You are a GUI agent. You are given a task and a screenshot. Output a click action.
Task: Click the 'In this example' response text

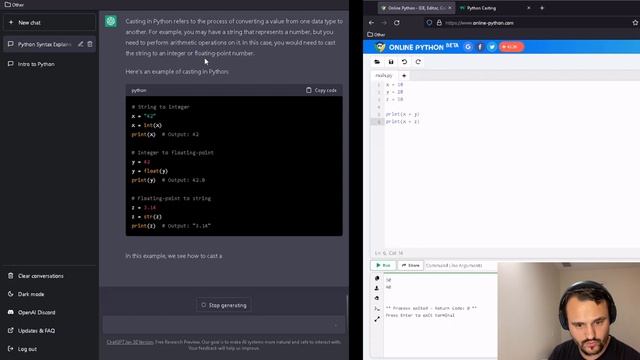(174, 256)
